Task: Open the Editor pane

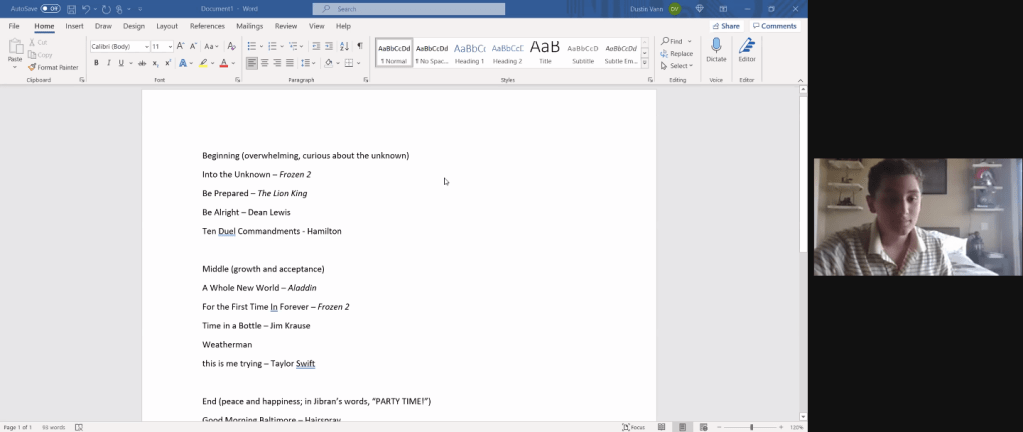Action: pyautogui.click(x=746, y=50)
